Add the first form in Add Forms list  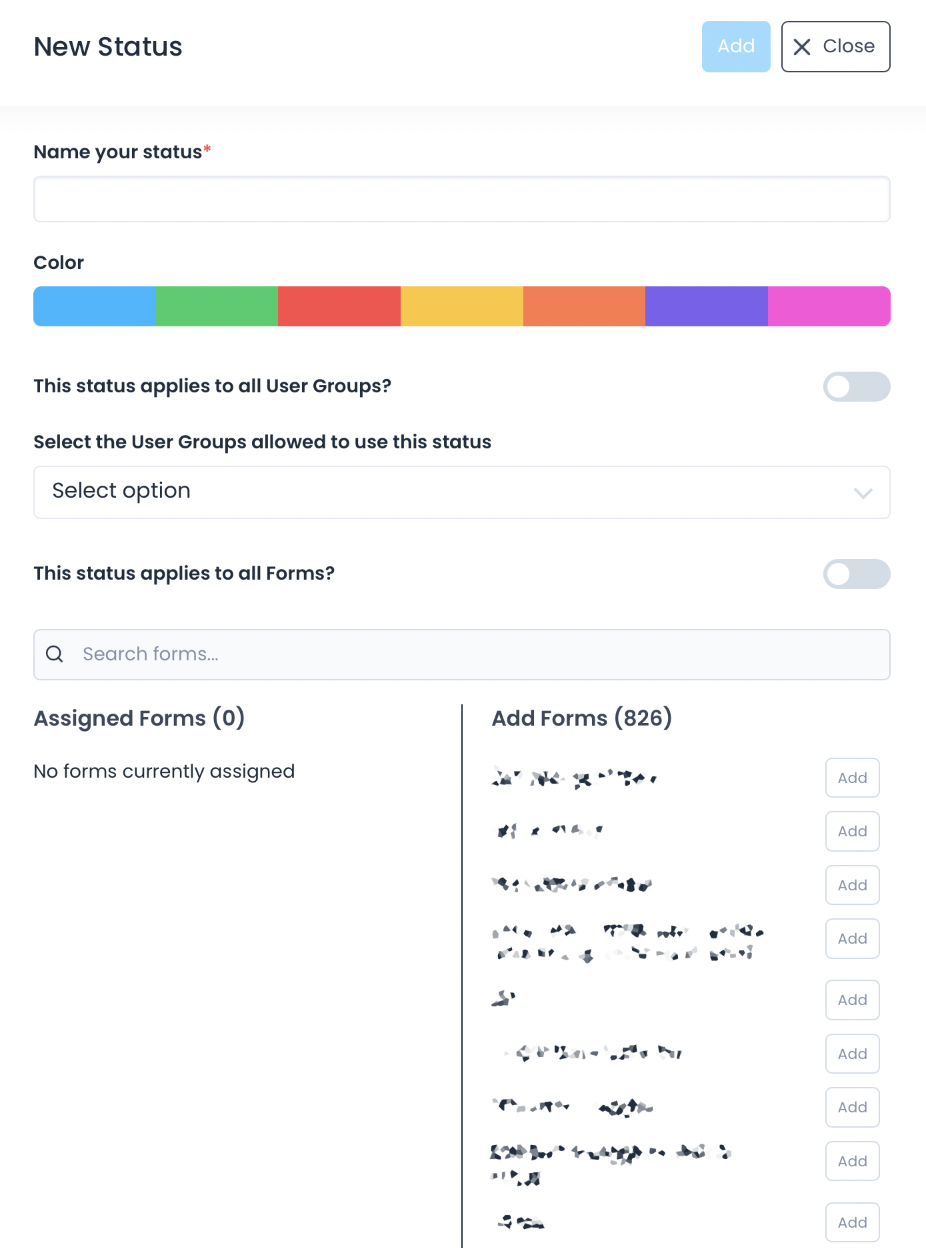(x=852, y=778)
